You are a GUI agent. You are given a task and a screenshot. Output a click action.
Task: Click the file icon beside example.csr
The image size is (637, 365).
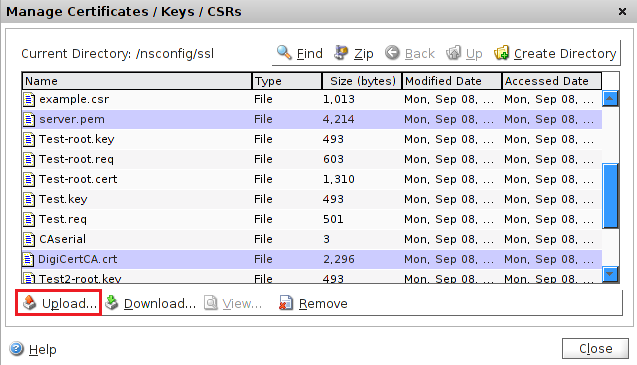(29, 99)
